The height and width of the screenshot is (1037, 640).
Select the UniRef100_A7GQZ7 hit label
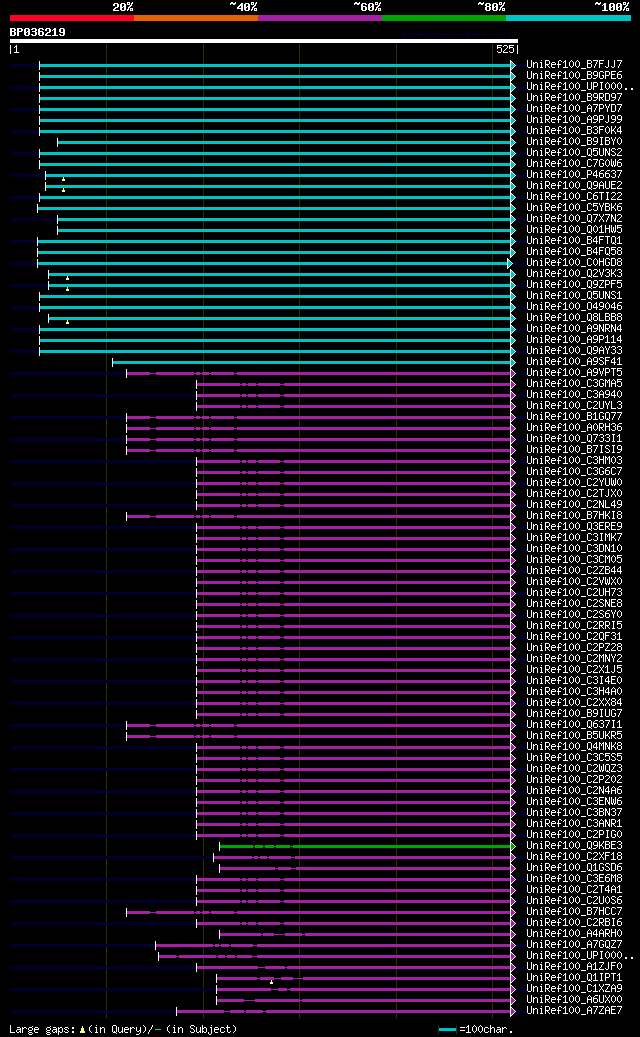(574, 945)
